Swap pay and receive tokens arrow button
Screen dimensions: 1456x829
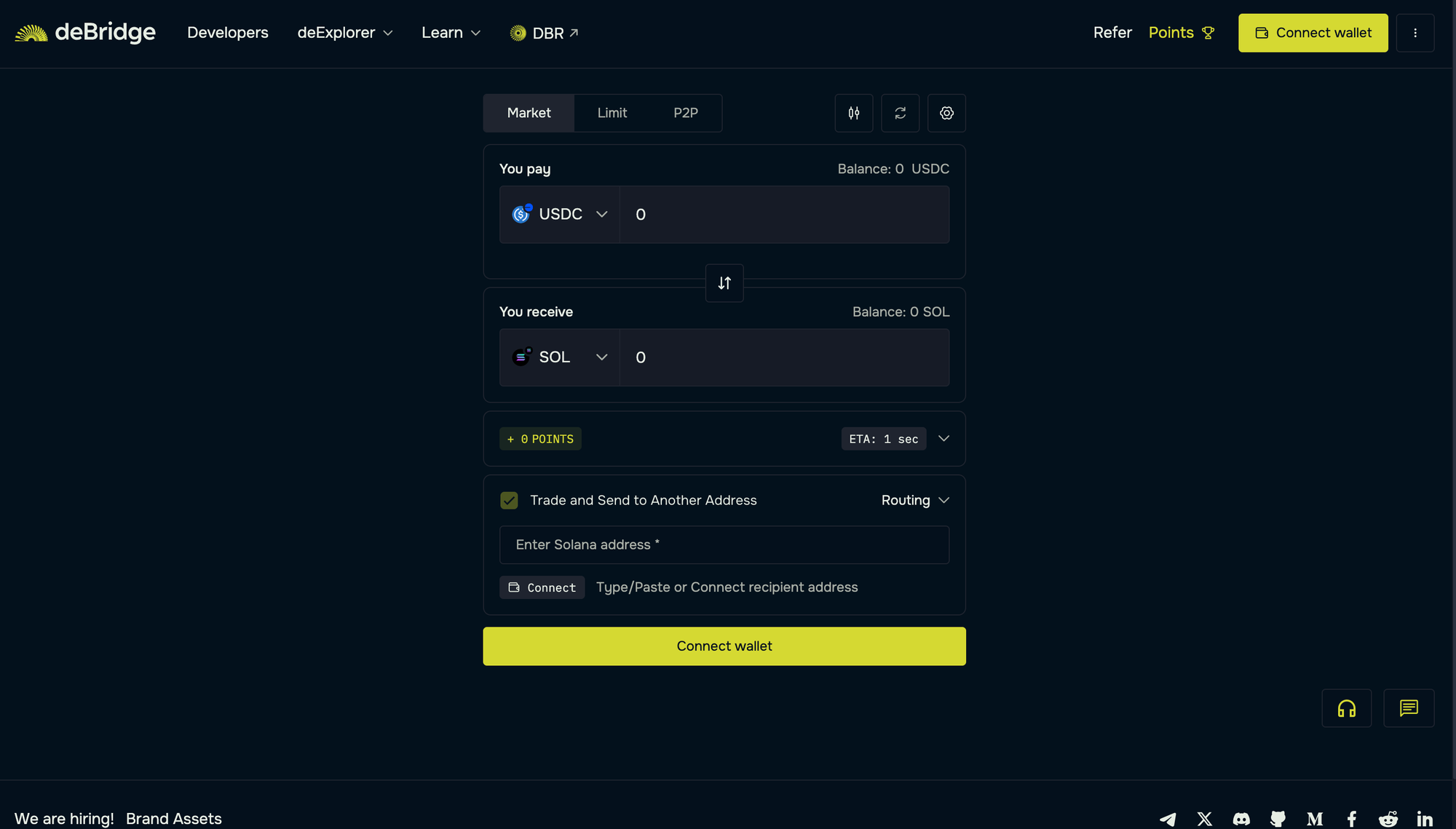[724, 283]
